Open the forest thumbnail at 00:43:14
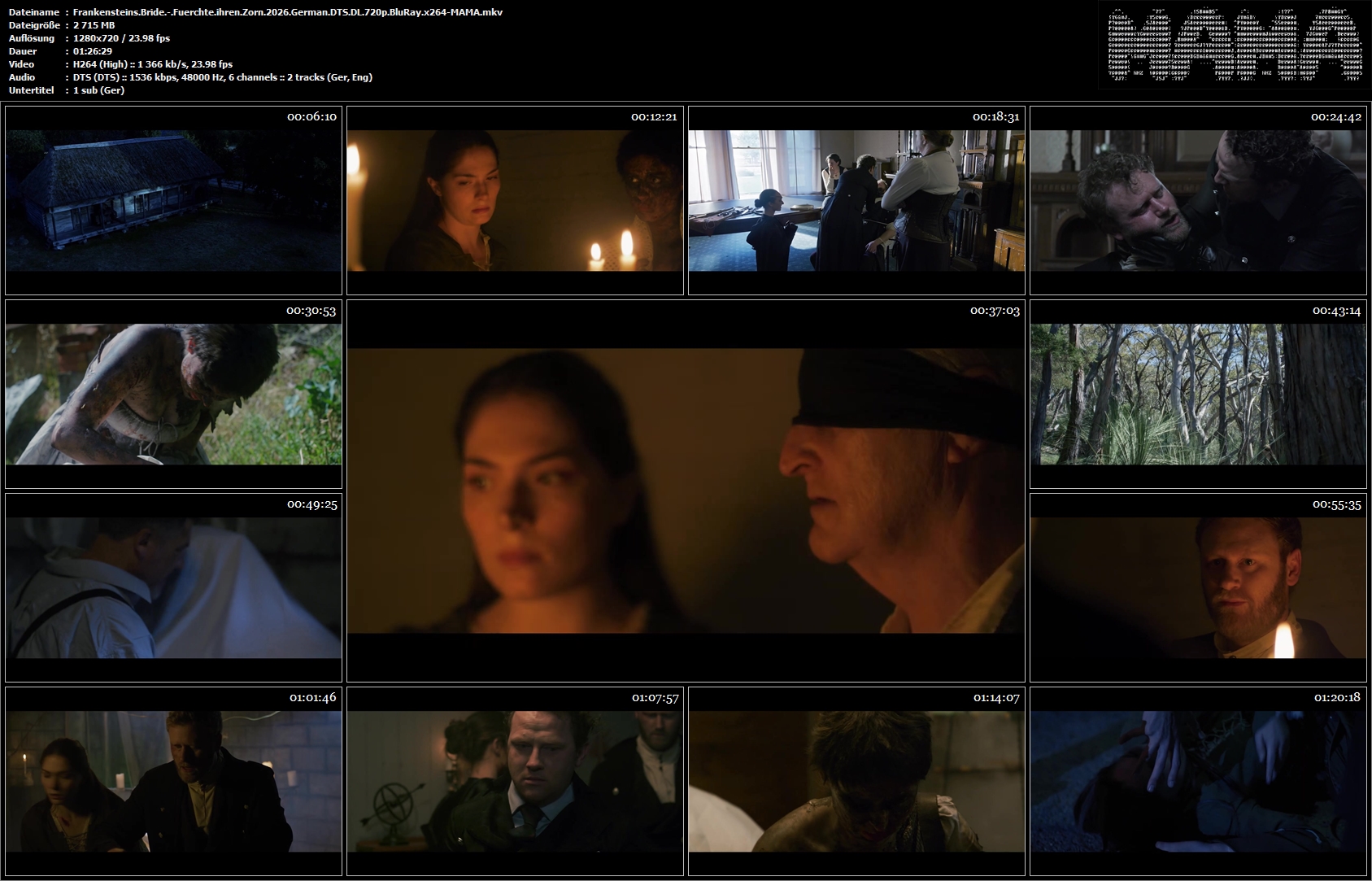Screen dimensions: 1372x881 pos(1198,394)
